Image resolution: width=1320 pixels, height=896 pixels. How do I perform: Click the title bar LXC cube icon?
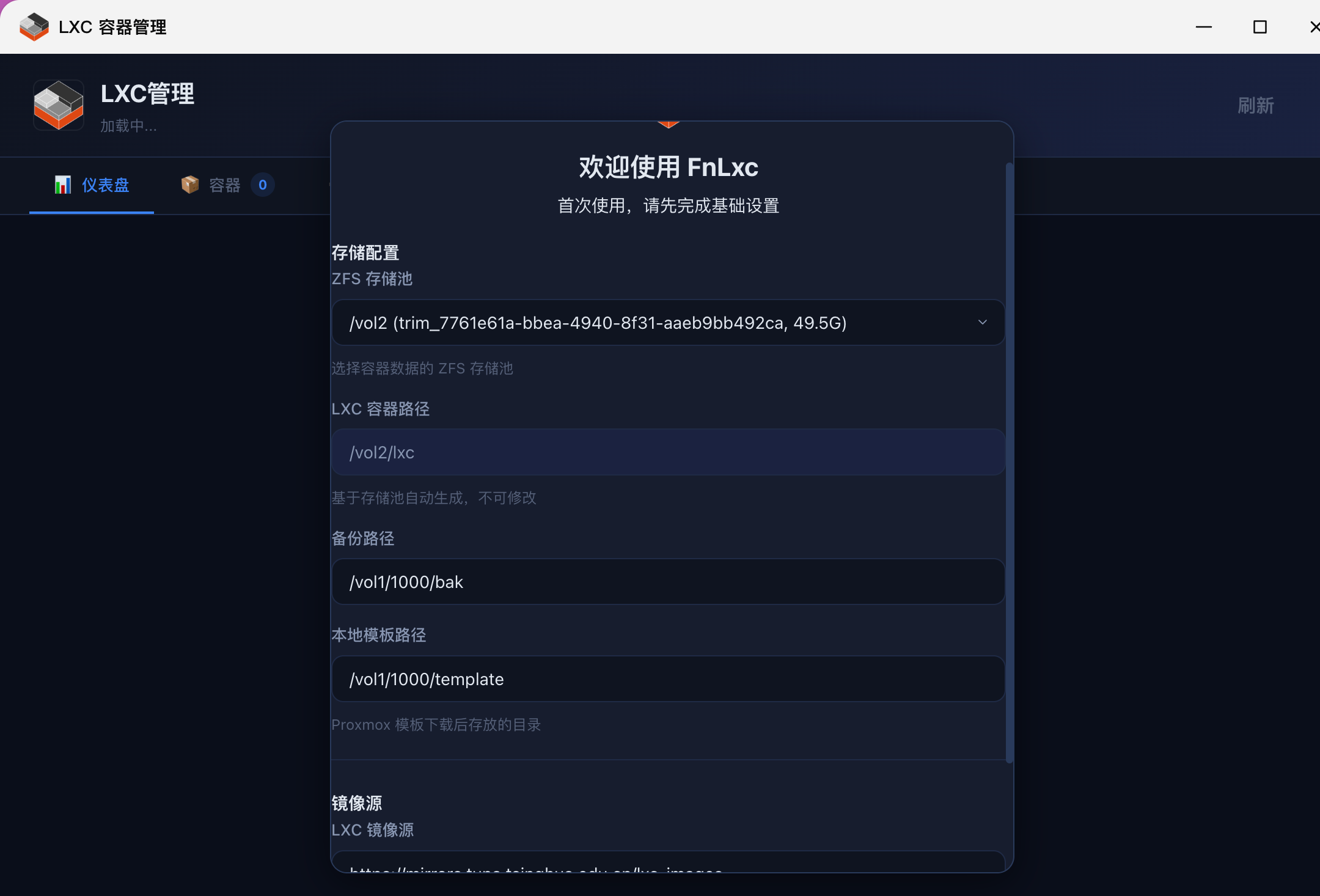click(34, 27)
